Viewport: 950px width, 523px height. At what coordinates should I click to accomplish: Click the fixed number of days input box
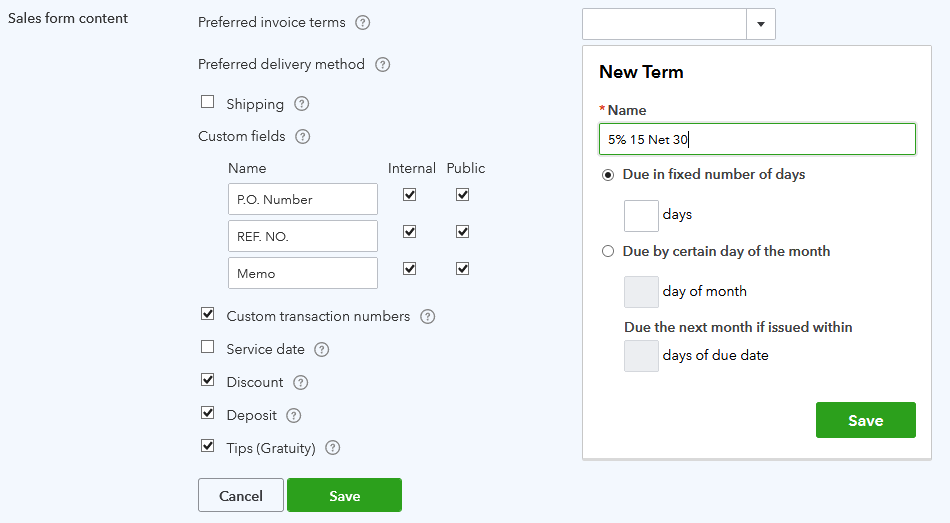click(x=641, y=216)
